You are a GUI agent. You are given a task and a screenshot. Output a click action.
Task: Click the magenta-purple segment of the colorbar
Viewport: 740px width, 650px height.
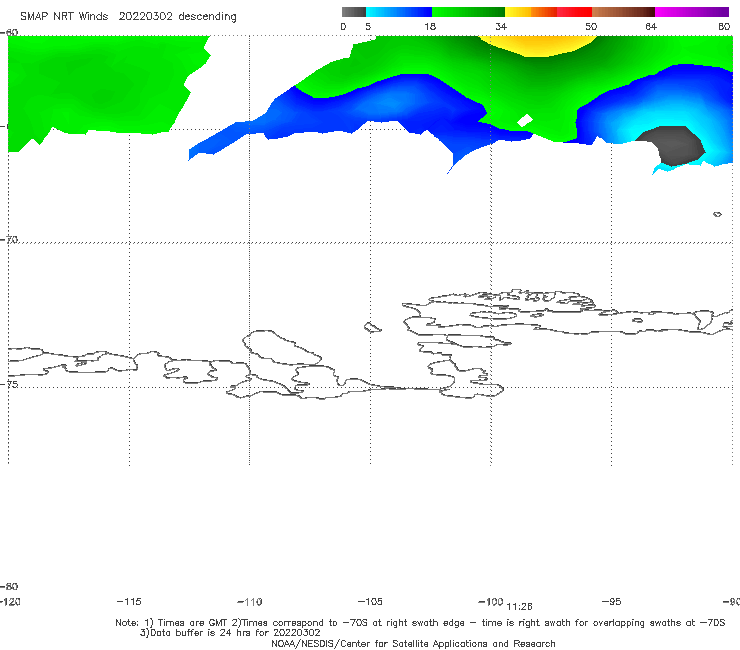692,12
